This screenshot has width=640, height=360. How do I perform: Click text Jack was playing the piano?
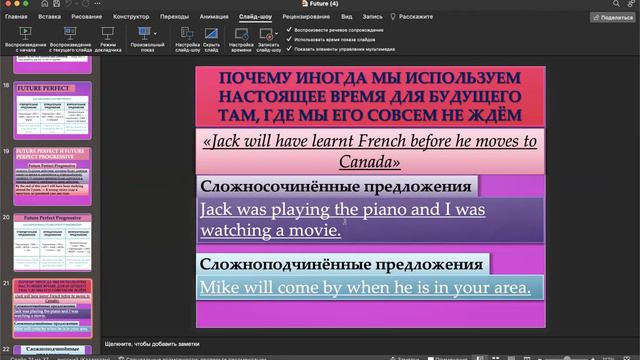(x=342, y=220)
